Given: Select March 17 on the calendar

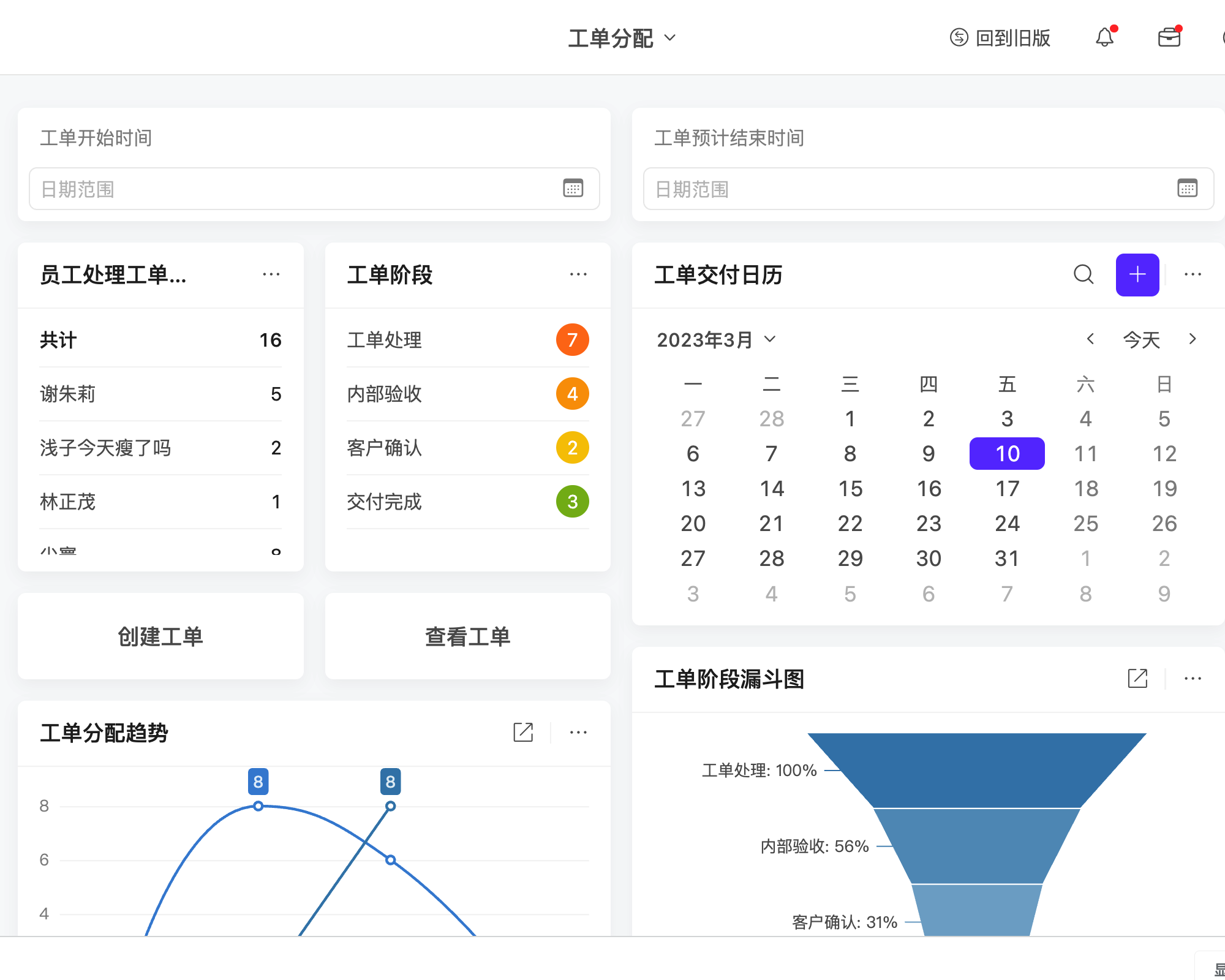Looking at the screenshot, I should point(1007,488).
